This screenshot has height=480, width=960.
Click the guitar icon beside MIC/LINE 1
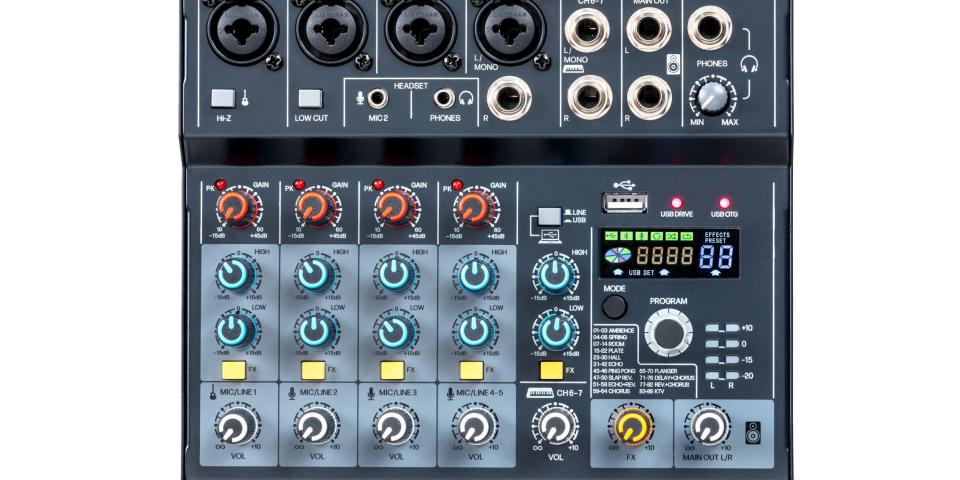click(x=212, y=392)
